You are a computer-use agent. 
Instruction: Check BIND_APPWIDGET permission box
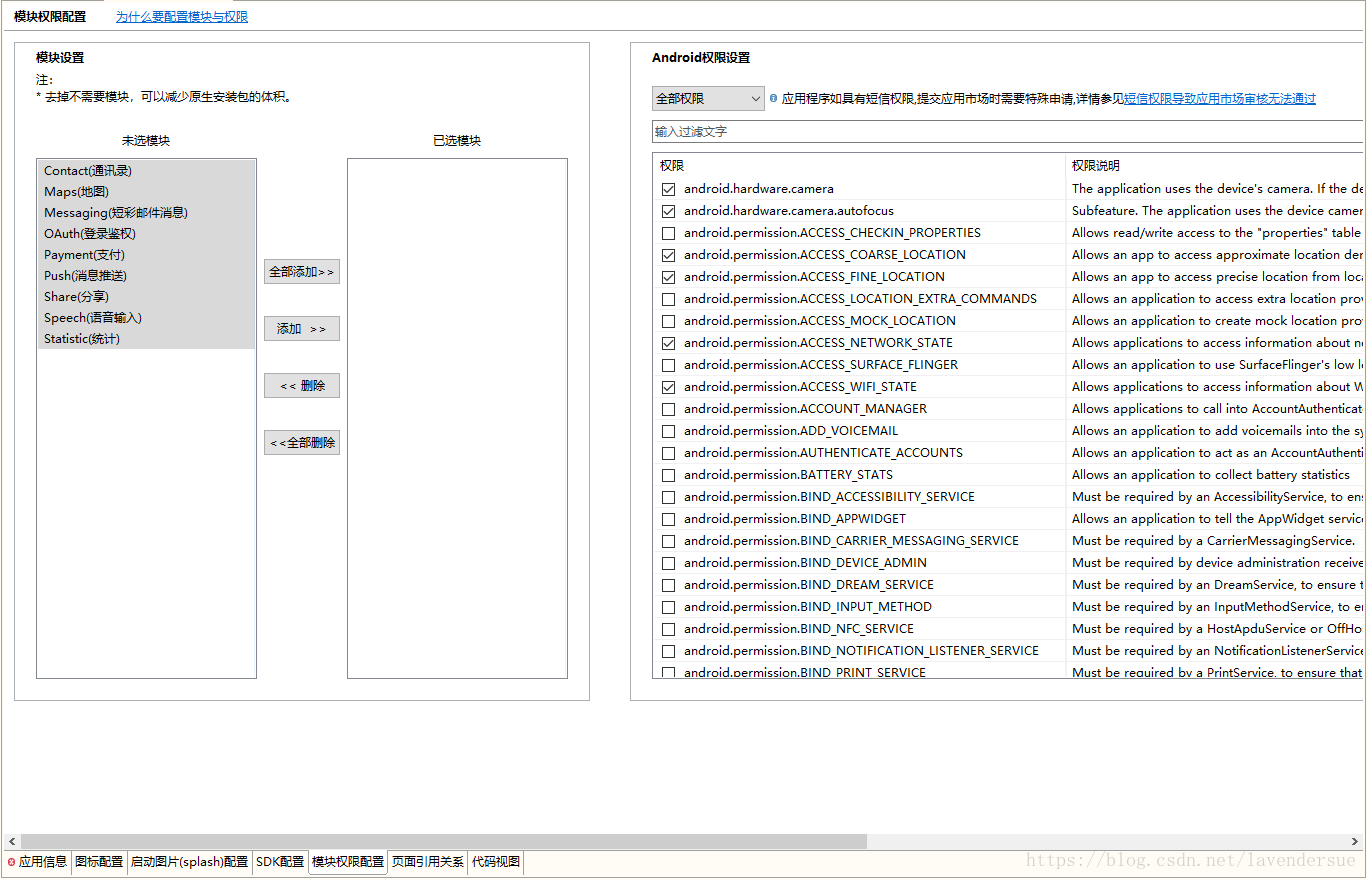[668, 519]
